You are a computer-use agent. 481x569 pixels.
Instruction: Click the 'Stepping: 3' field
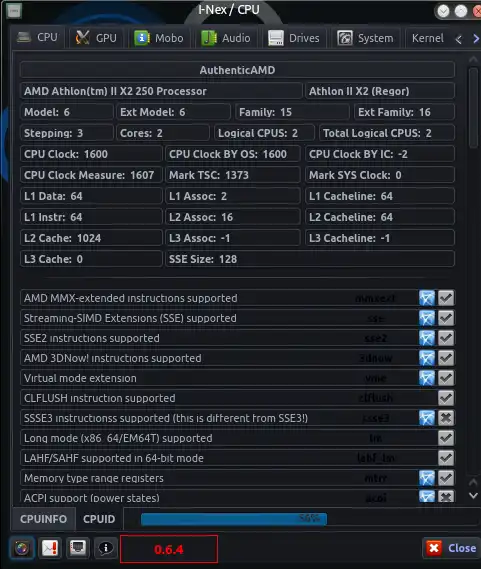point(66,133)
